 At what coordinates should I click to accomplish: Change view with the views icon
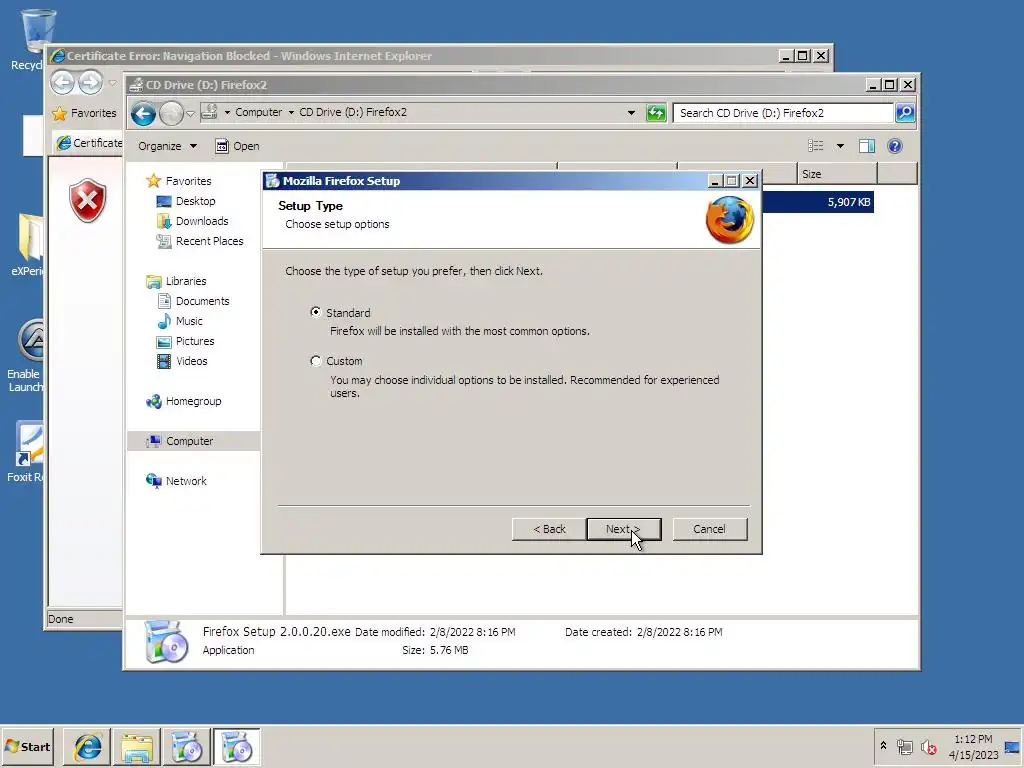tap(816, 146)
